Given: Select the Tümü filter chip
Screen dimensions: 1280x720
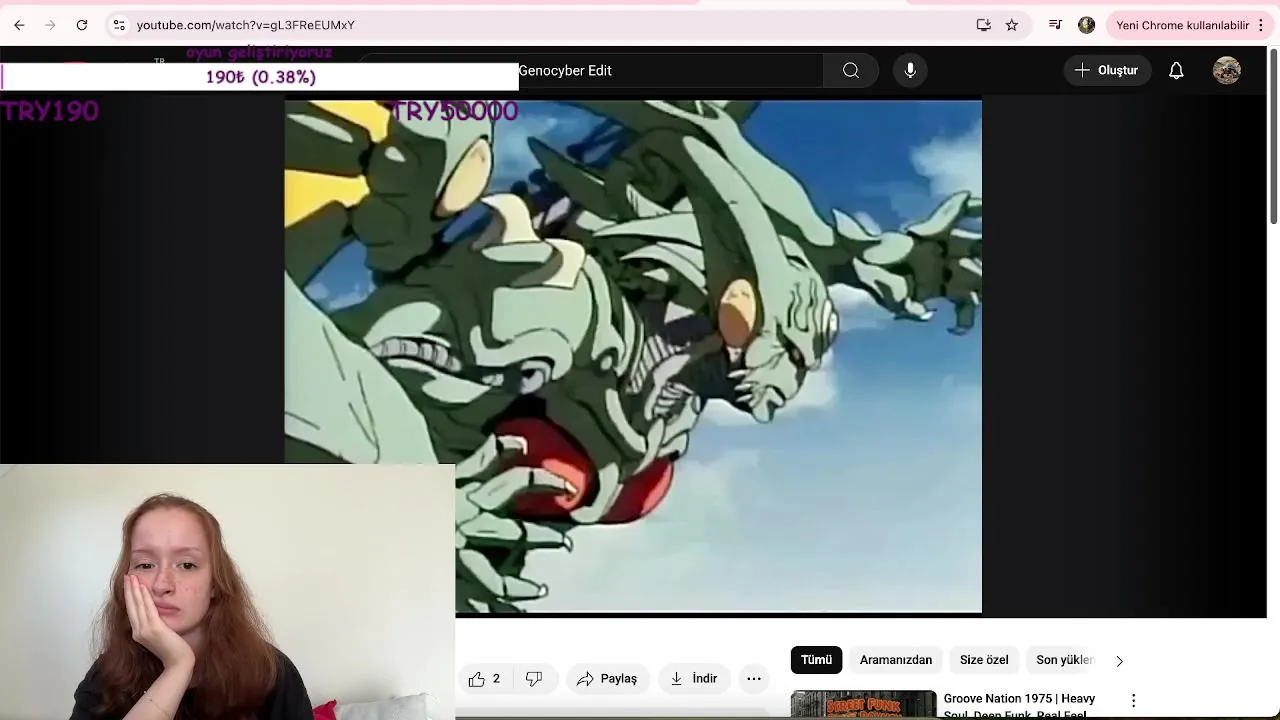Looking at the screenshot, I should [816, 660].
